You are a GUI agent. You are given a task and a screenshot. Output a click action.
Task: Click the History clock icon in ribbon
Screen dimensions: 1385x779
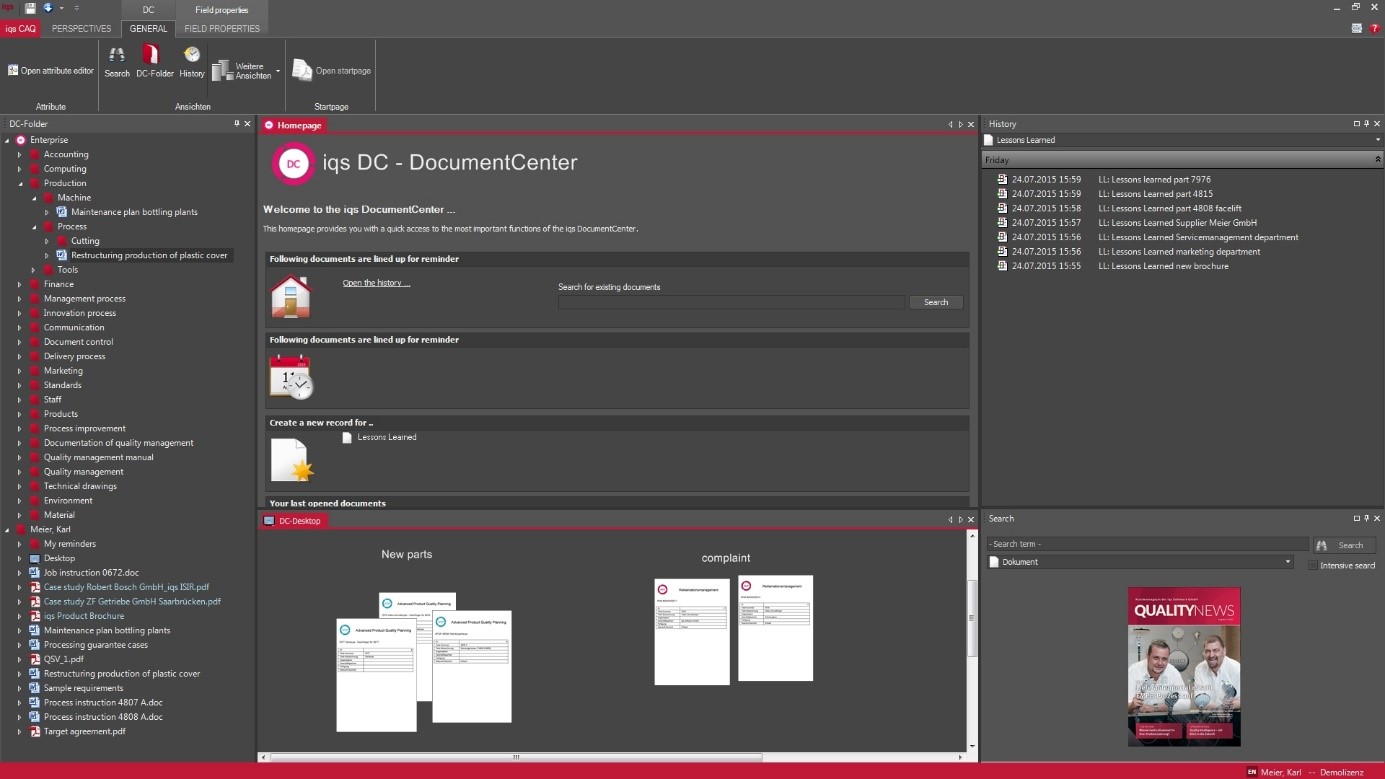[x=192, y=56]
